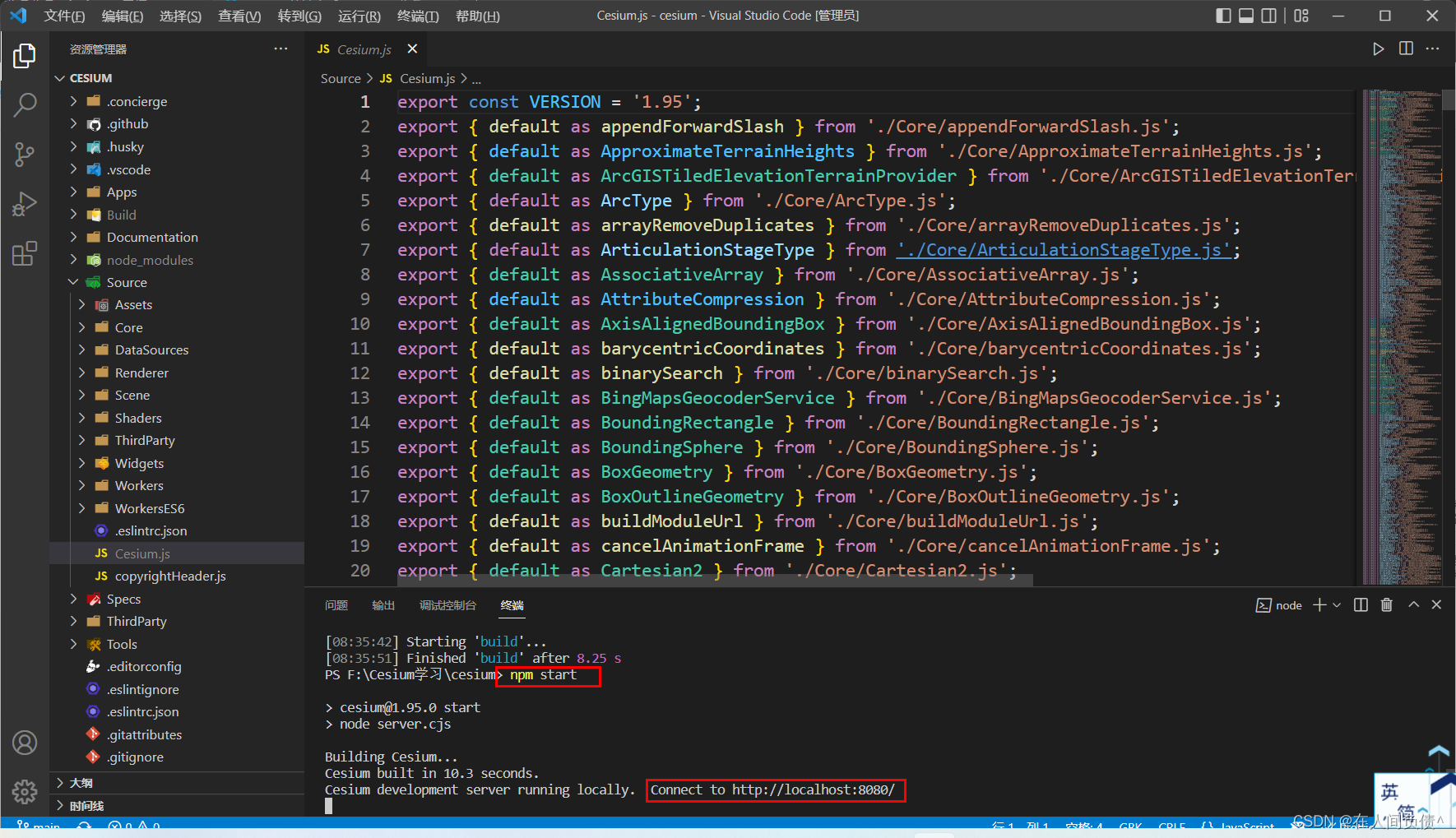Expand the WorkersES6 folder
The width and height of the screenshot is (1456, 838).
[x=178, y=508]
